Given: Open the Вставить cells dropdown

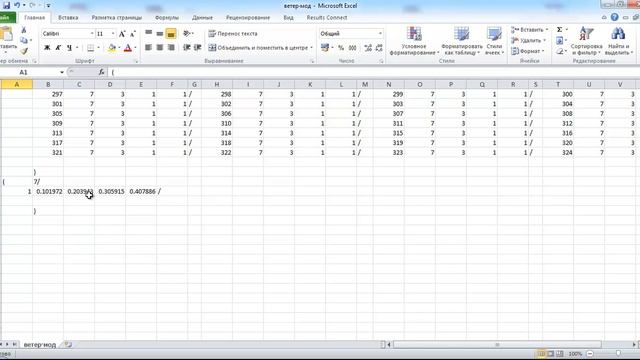Looking at the screenshot, I should click(529, 30).
